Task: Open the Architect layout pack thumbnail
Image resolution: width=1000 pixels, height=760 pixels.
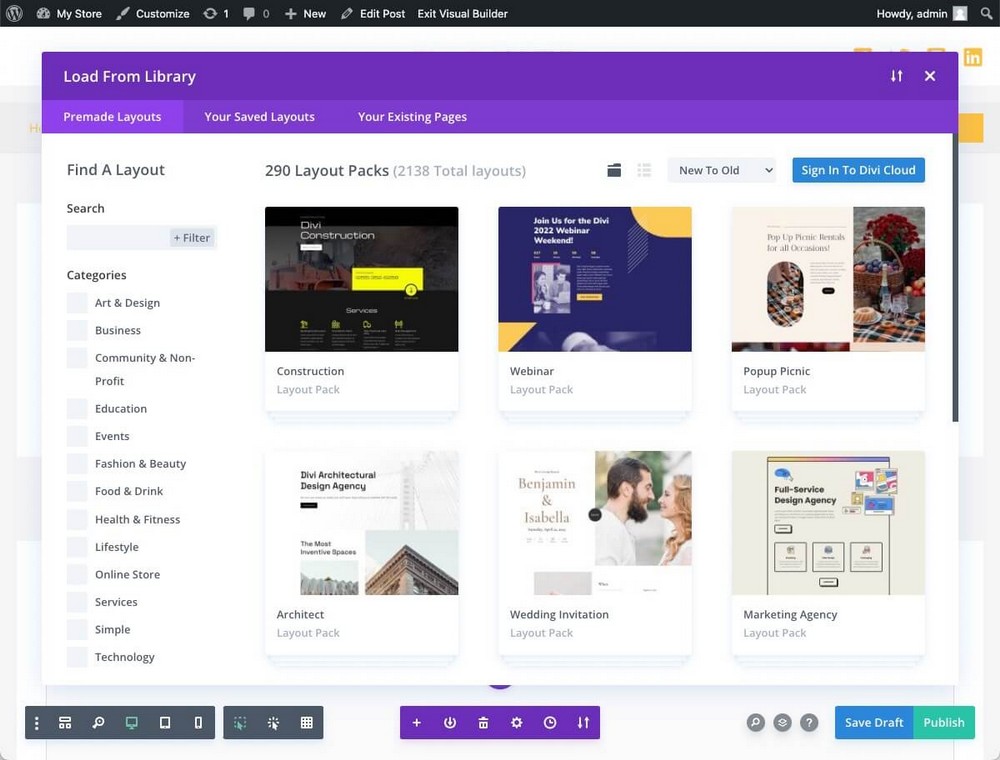Action: pos(362,523)
